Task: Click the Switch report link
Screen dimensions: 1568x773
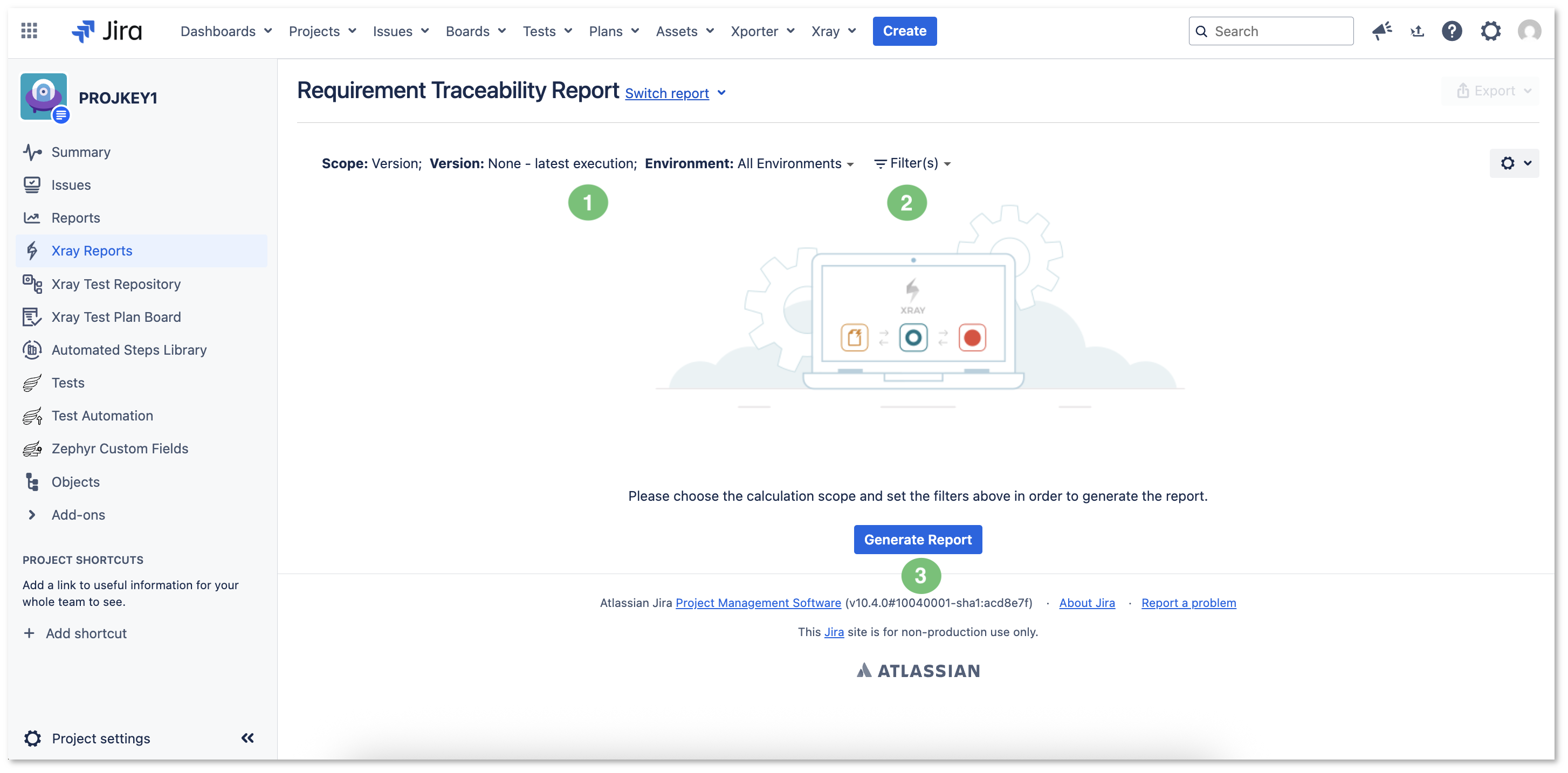Action: coord(666,93)
